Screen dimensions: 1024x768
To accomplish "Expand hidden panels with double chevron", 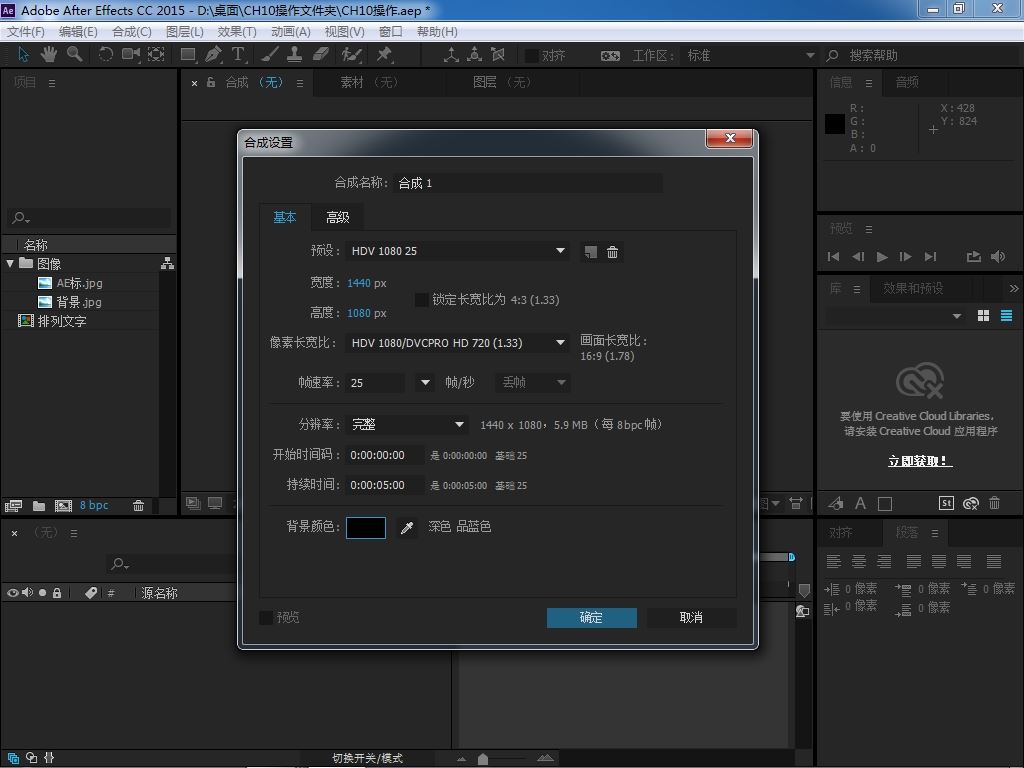I will coord(1014,288).
